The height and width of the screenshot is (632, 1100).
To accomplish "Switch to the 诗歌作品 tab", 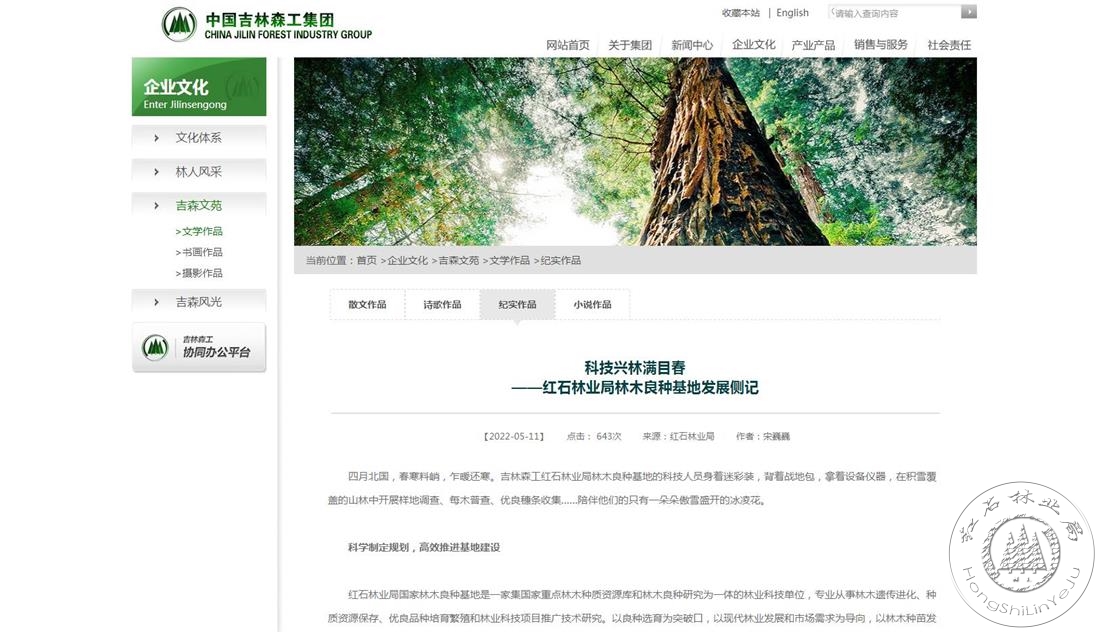I will click(x=443, y=304).
